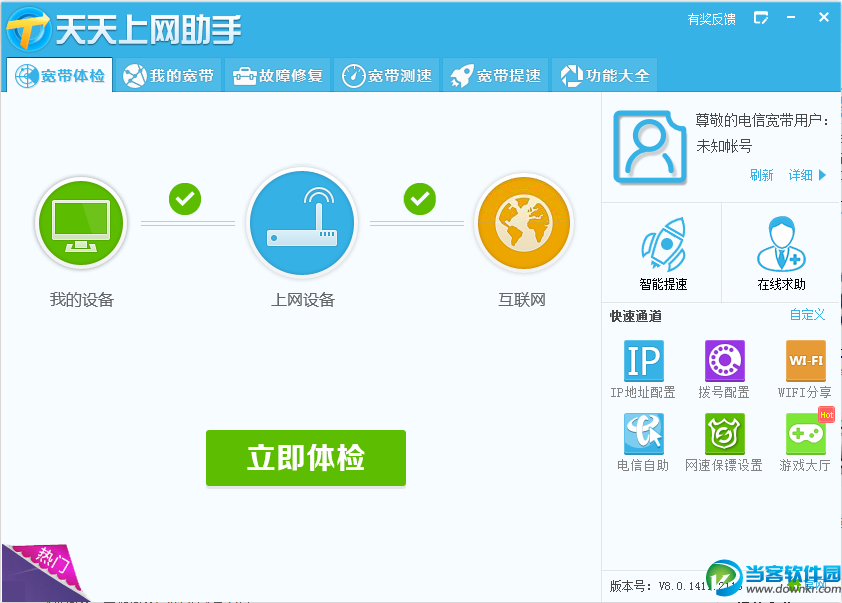
Task: Click the checkmark between 我的设备 and 上网设备
Action: tap(185, 199)
